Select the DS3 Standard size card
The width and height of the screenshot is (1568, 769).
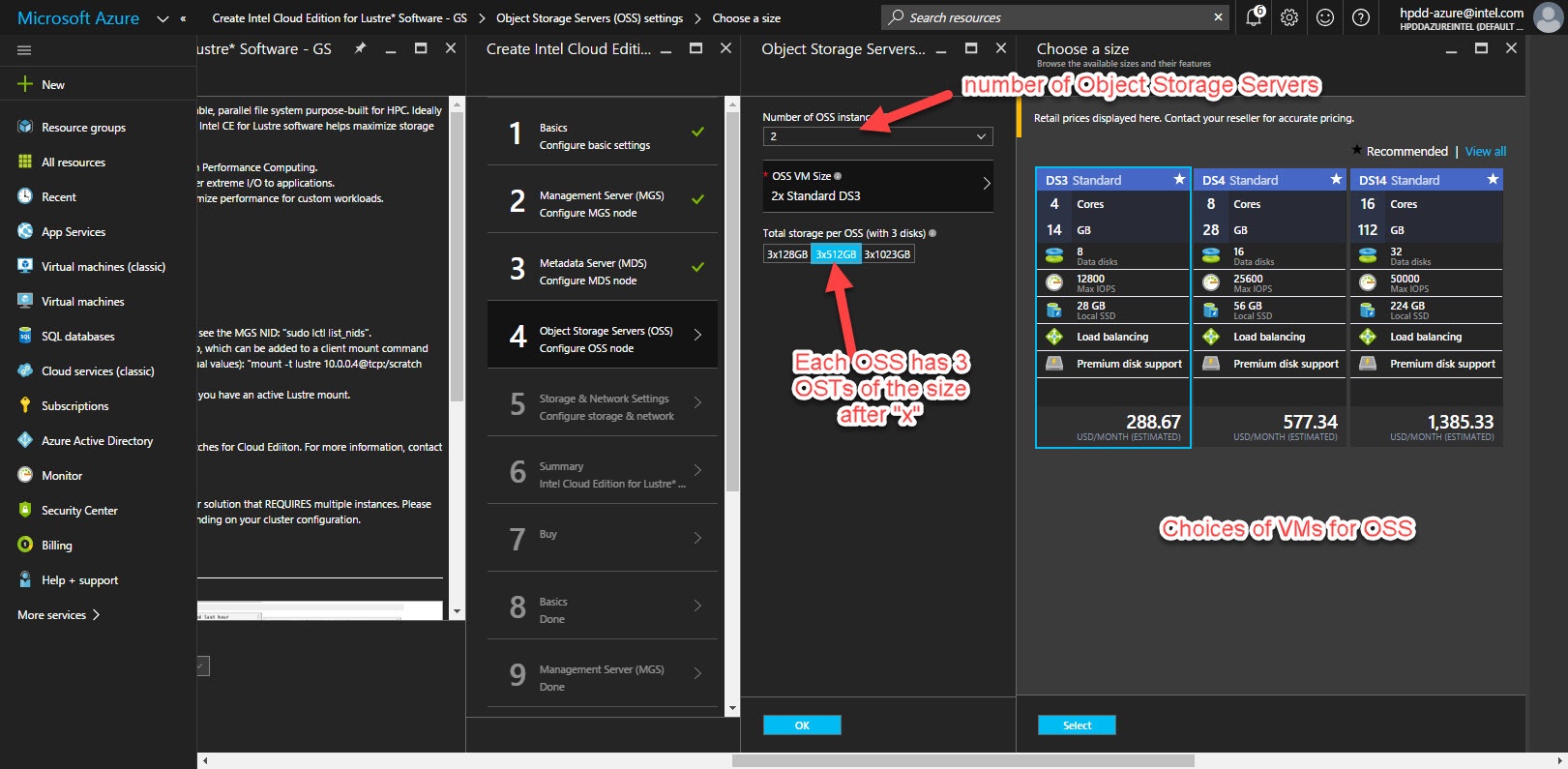(1112, 308)
